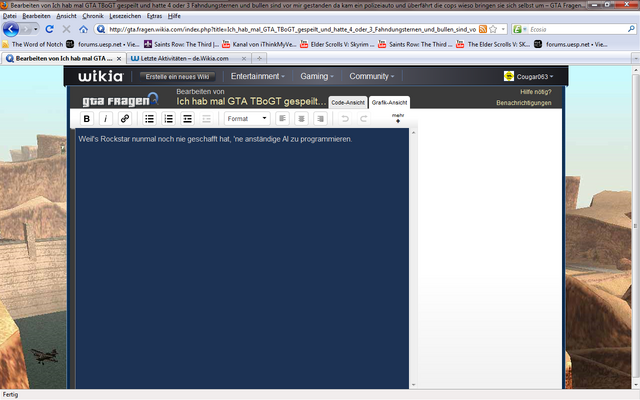The image size is (640, 400).
Task: Expand the Community menu
Action: pos(371,76)
